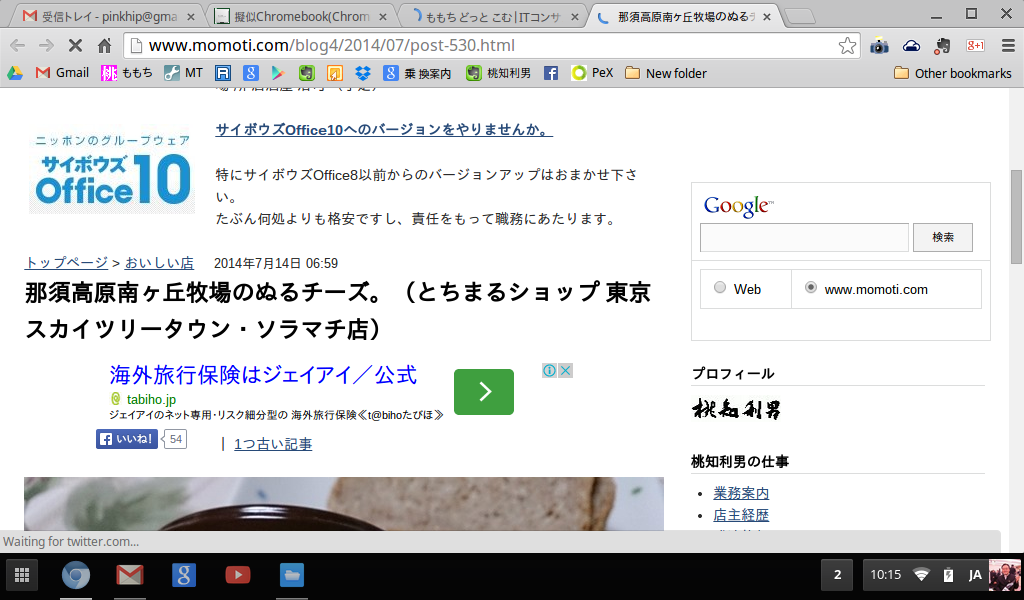Click the bread photo in the article
Screen dimensions: 1024x600
pyautogui.click(x=344, y=504)
